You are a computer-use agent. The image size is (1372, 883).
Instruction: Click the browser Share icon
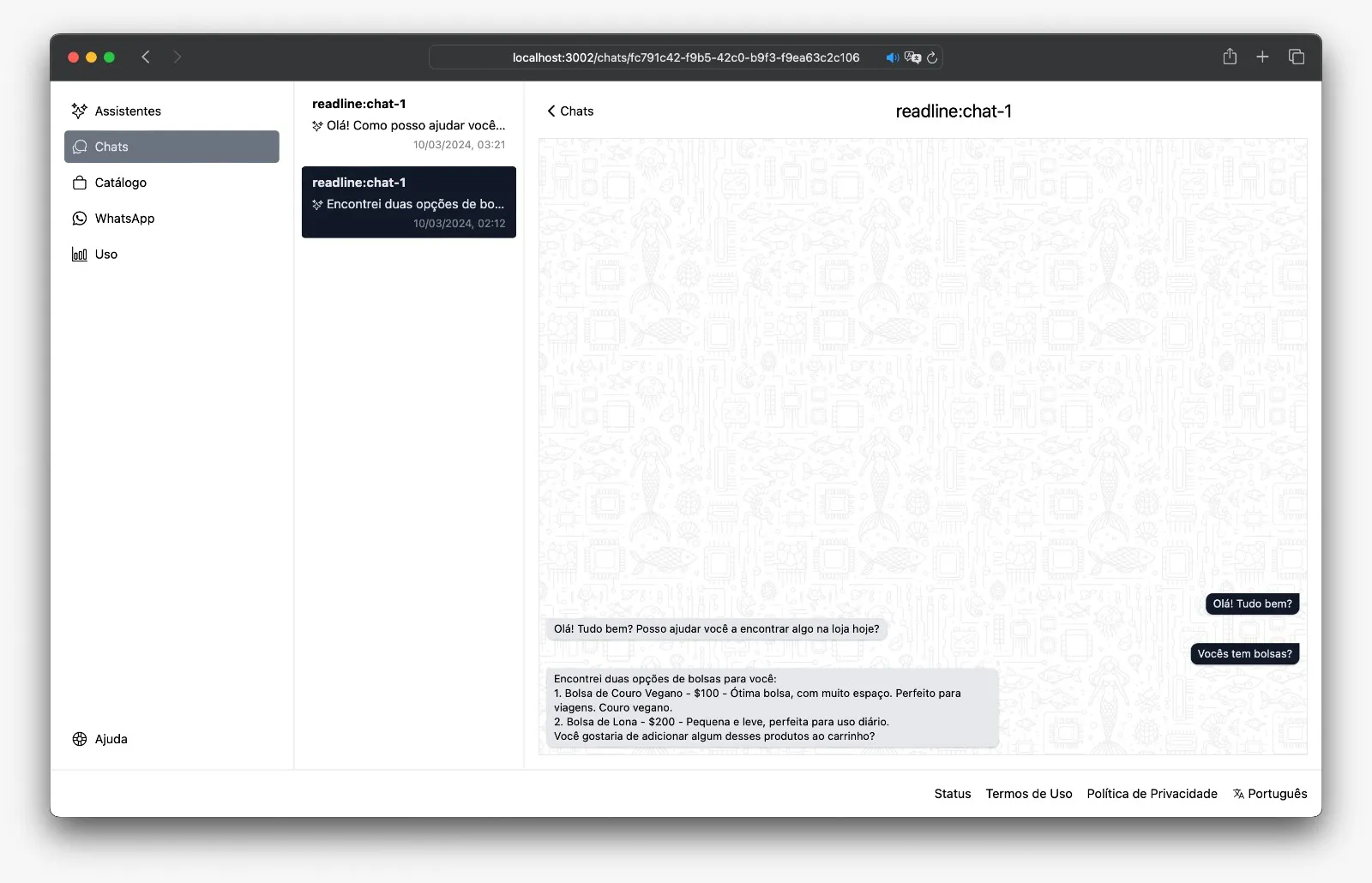coord(1230,57)
